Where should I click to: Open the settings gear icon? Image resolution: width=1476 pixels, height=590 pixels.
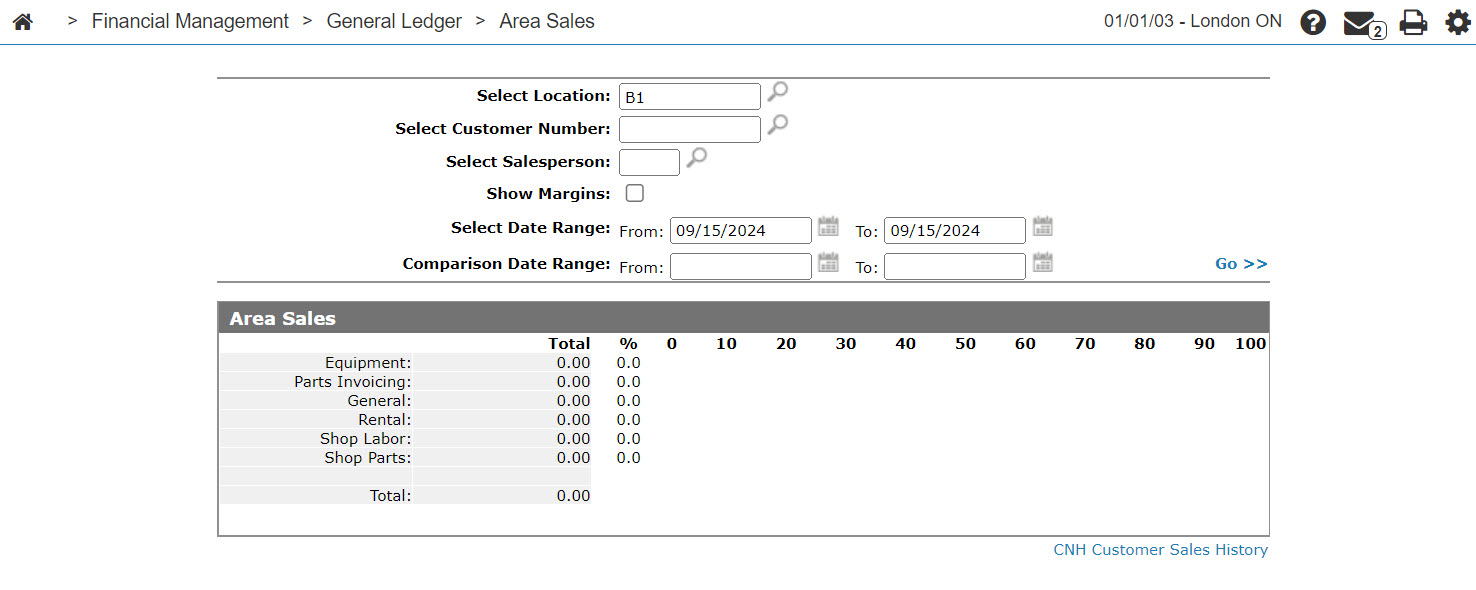(1458, 22)
